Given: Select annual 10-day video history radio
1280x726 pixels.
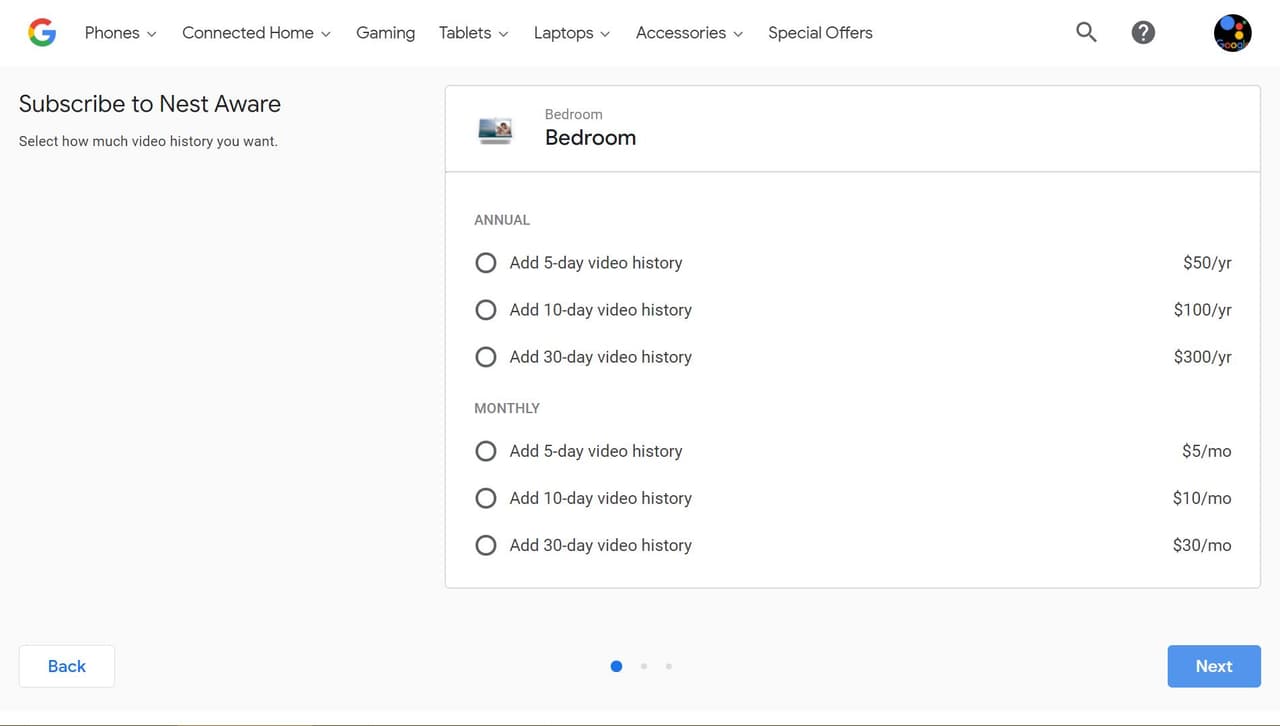Looking at the screenshot, I should (486, 310).
